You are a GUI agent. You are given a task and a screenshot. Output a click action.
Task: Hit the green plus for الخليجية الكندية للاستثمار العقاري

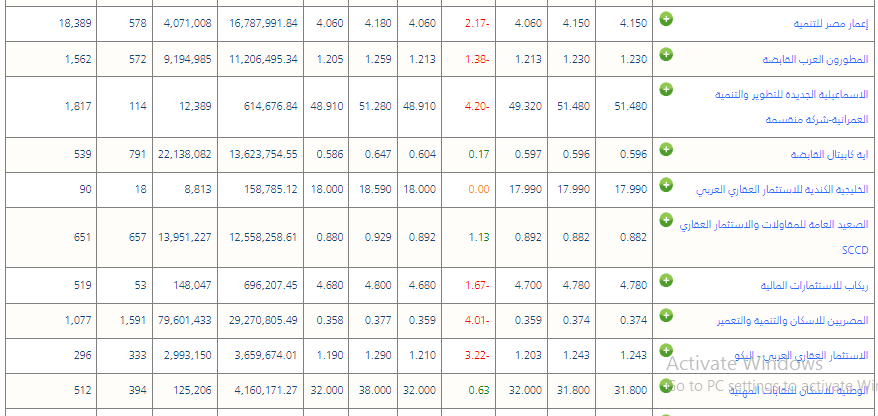pyautogui.click(x=667, y=184)
